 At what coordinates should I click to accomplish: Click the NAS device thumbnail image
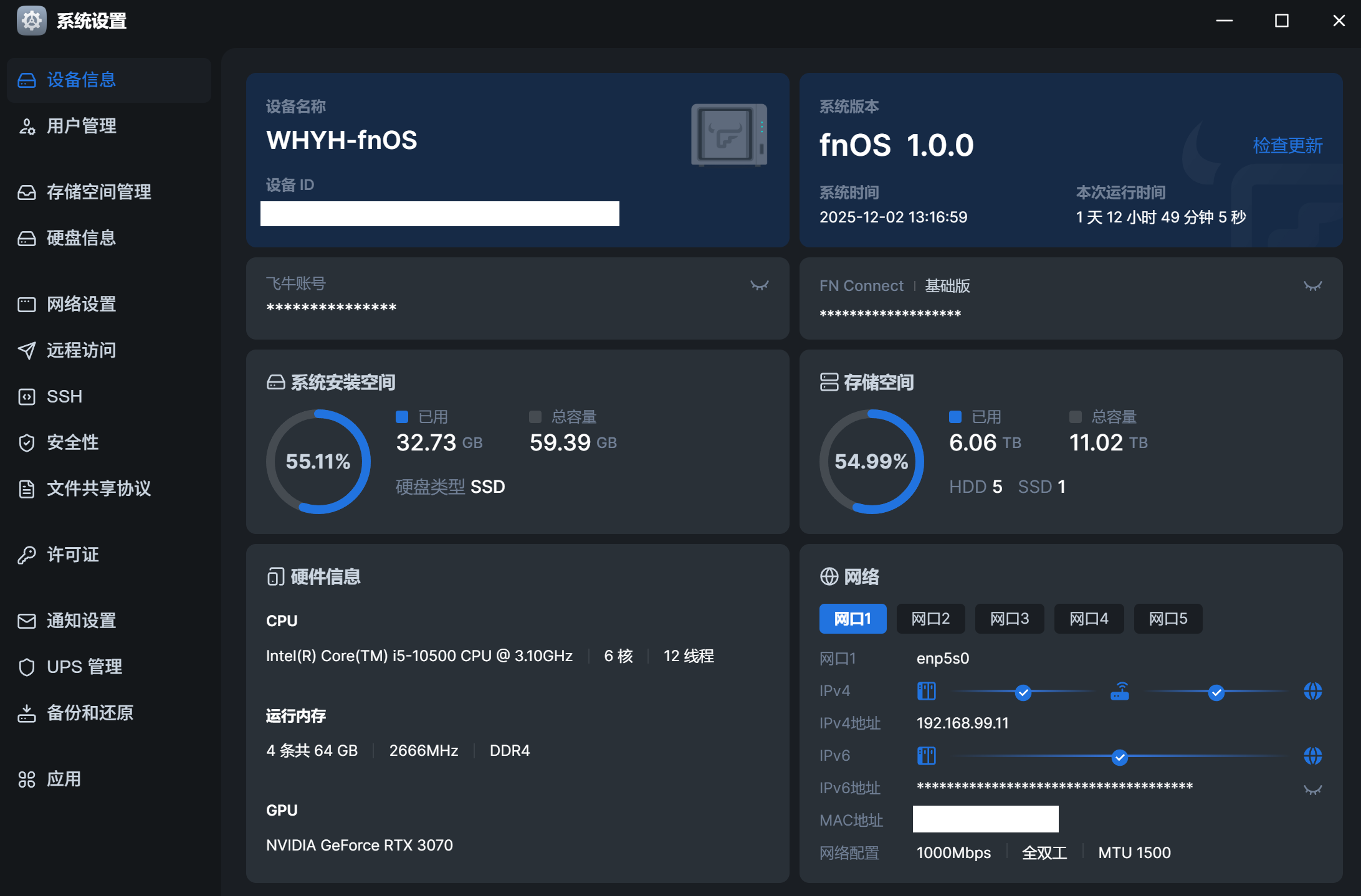728,135
